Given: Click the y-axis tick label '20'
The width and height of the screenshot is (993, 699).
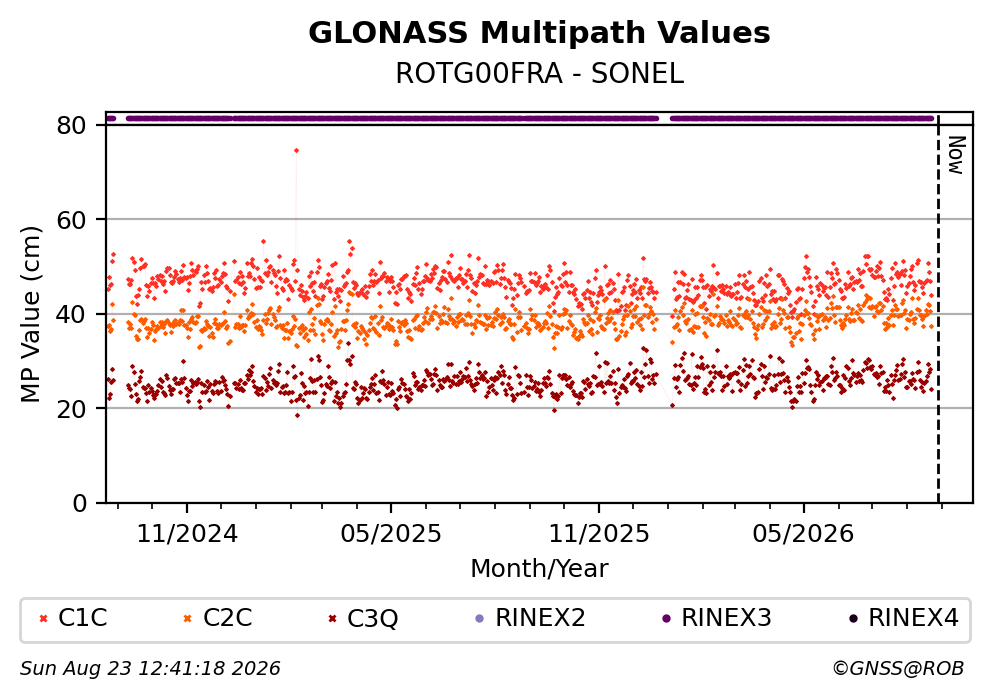Looking at the screenshot, I should (x=71, y=408).
